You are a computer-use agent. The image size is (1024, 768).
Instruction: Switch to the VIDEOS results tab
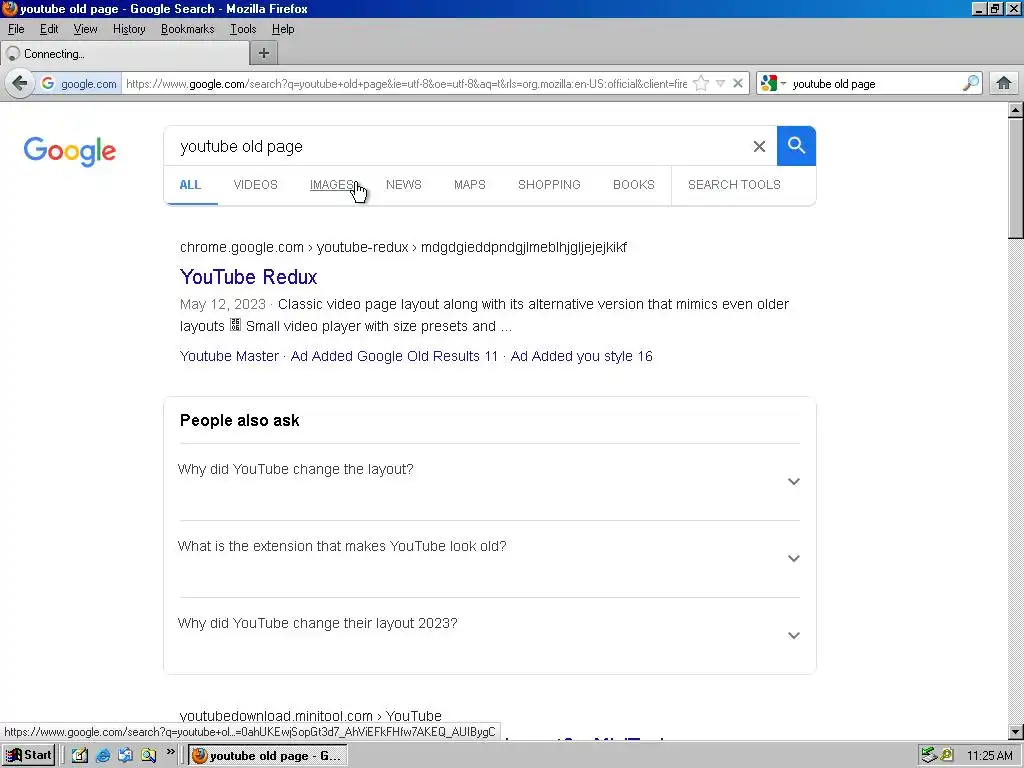[255, 185]
